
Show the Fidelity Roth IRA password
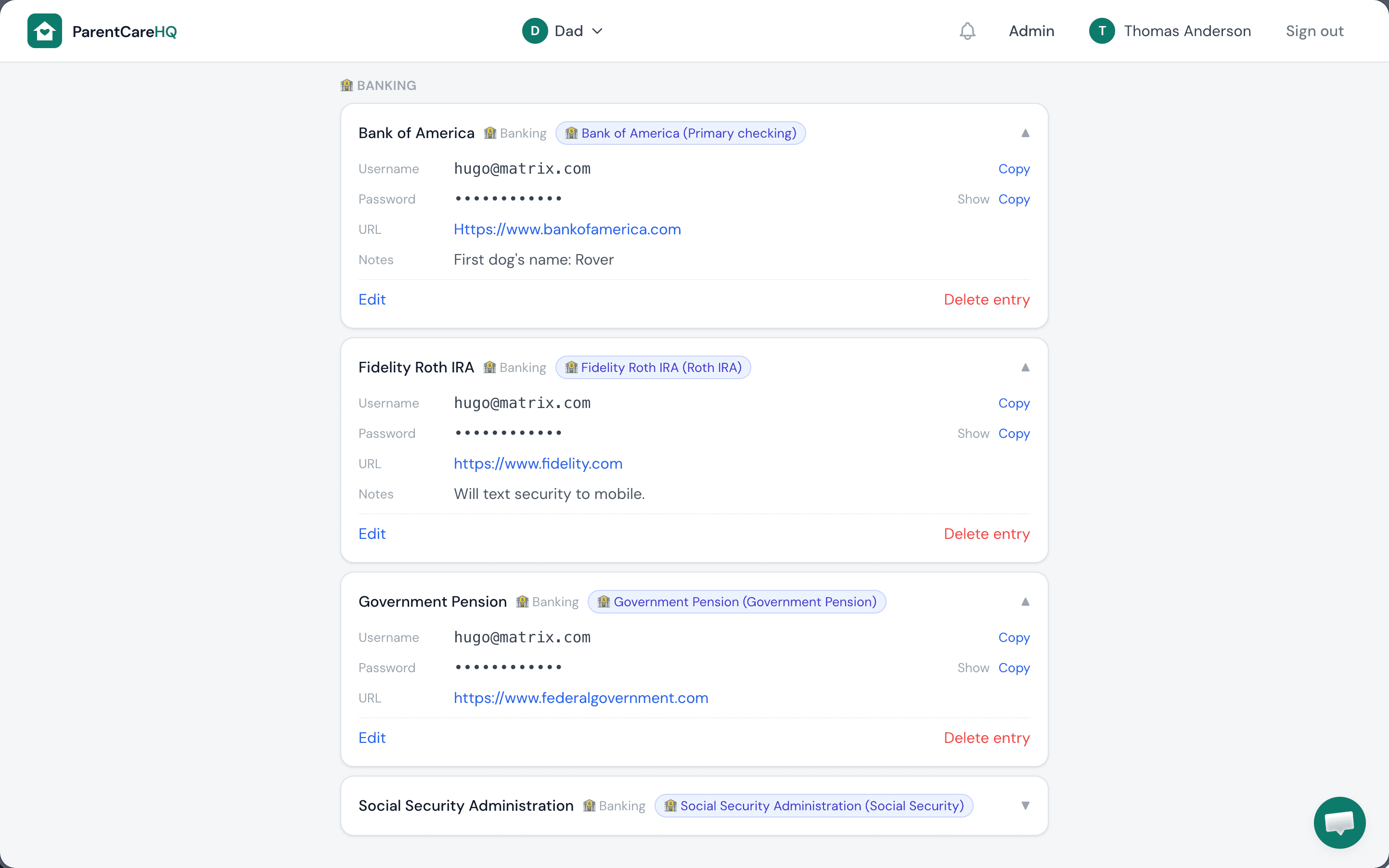pyautogui.click(x=972, y=434)
